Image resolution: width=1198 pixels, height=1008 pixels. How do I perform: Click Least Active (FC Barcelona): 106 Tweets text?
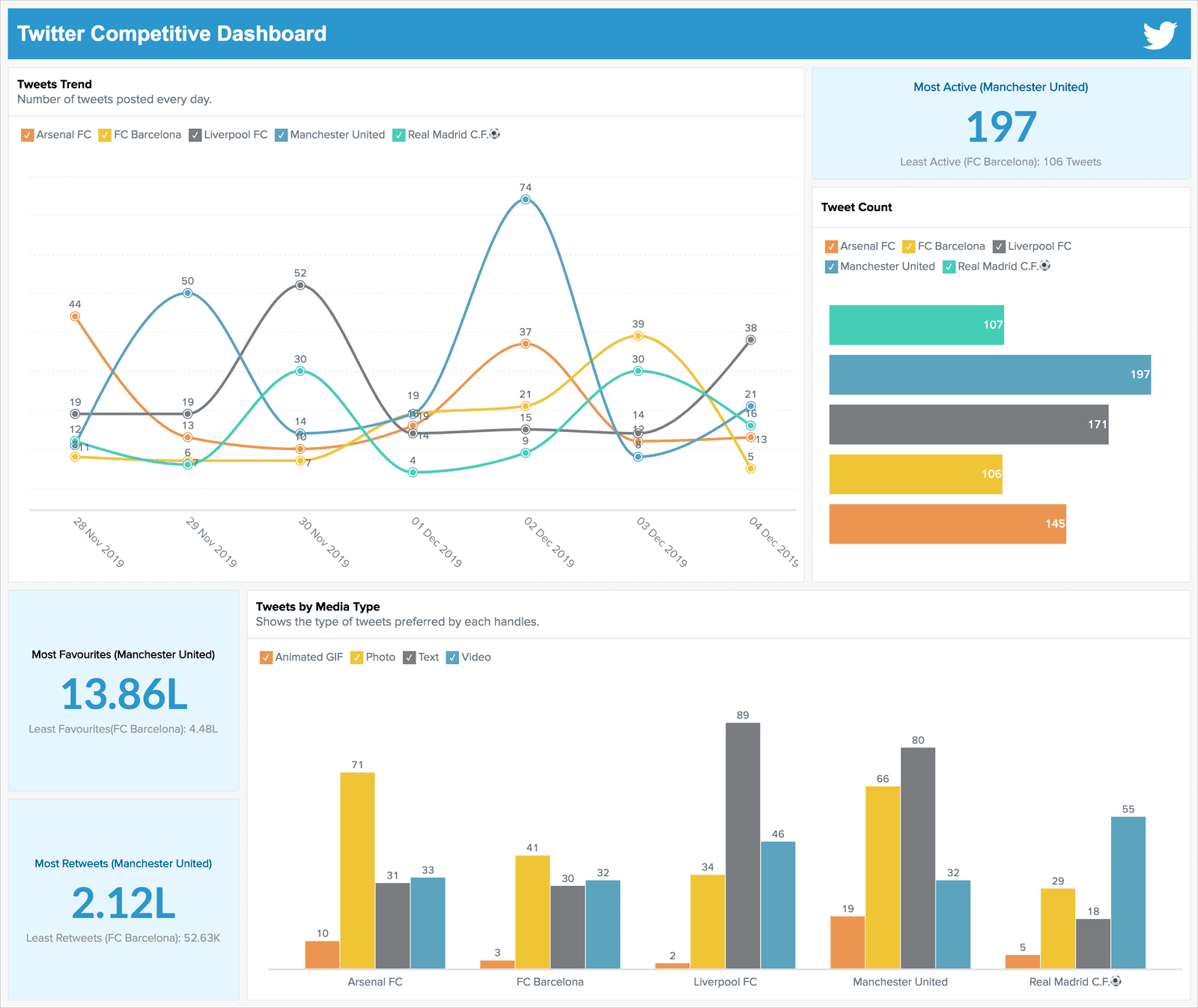(x=1000, y=162)
